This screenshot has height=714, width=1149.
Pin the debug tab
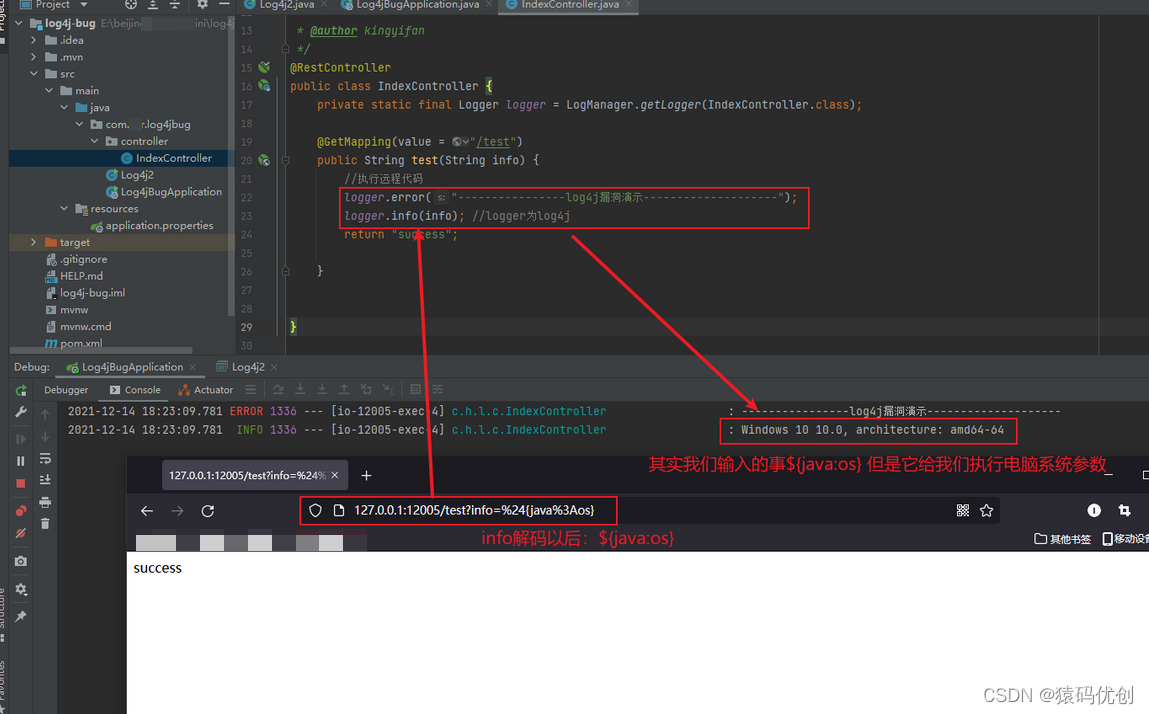pos(21,616)
